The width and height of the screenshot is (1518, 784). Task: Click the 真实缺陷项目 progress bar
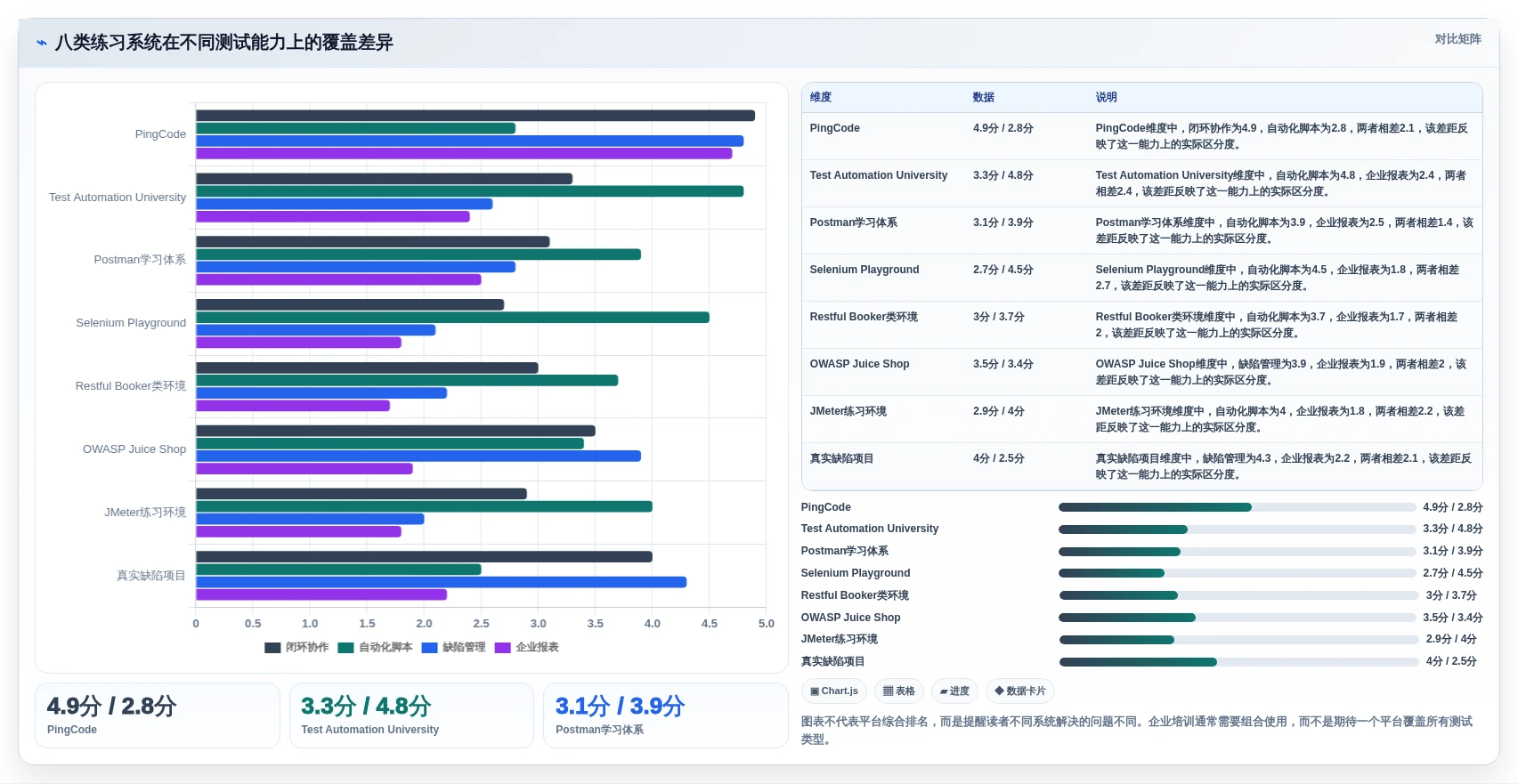click(1238, 662)
